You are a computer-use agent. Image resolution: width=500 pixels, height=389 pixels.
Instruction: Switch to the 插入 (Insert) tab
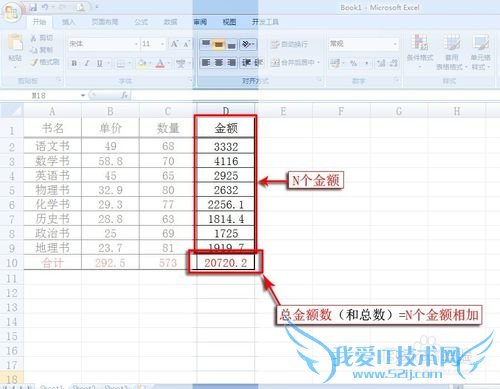tap(68, 22)
